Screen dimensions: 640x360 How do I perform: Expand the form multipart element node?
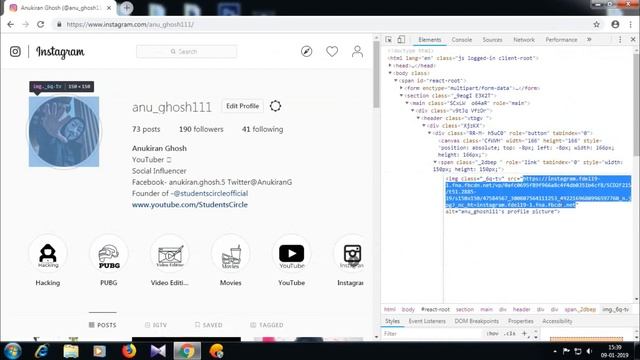pyautogui.click(x=402, y=88)
